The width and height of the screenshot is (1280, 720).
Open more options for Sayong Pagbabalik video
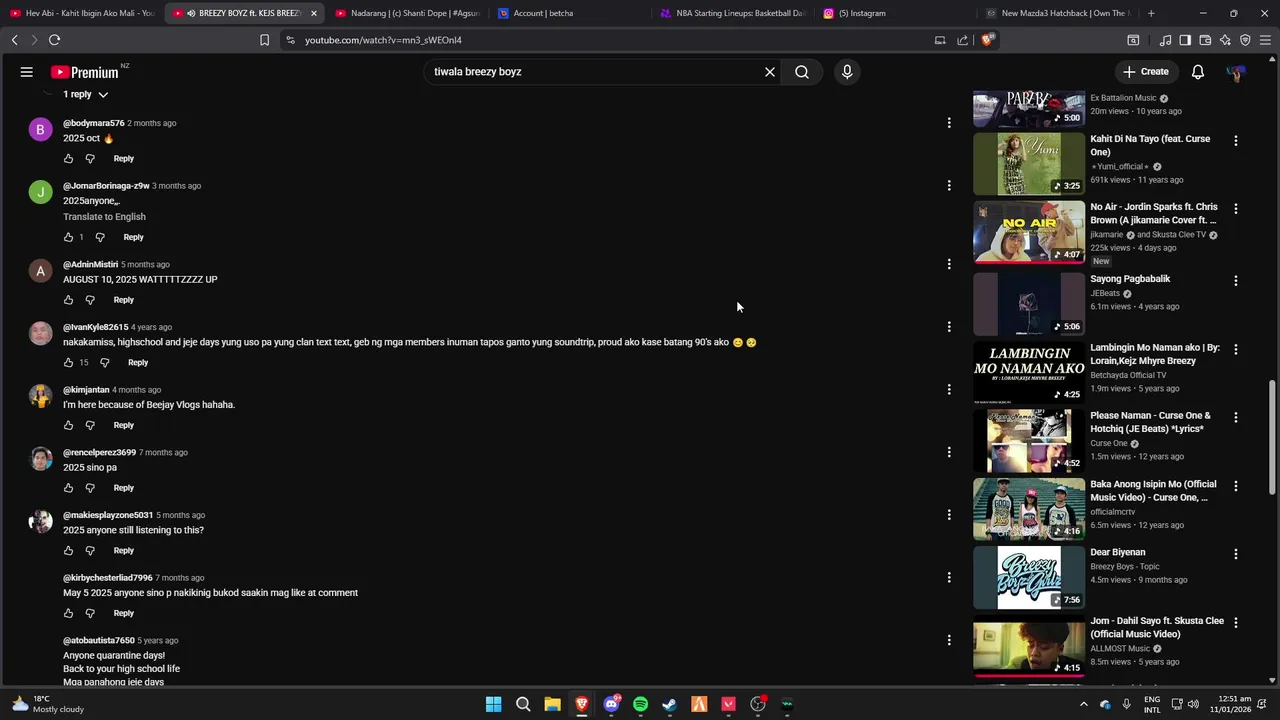(1236, 281)
